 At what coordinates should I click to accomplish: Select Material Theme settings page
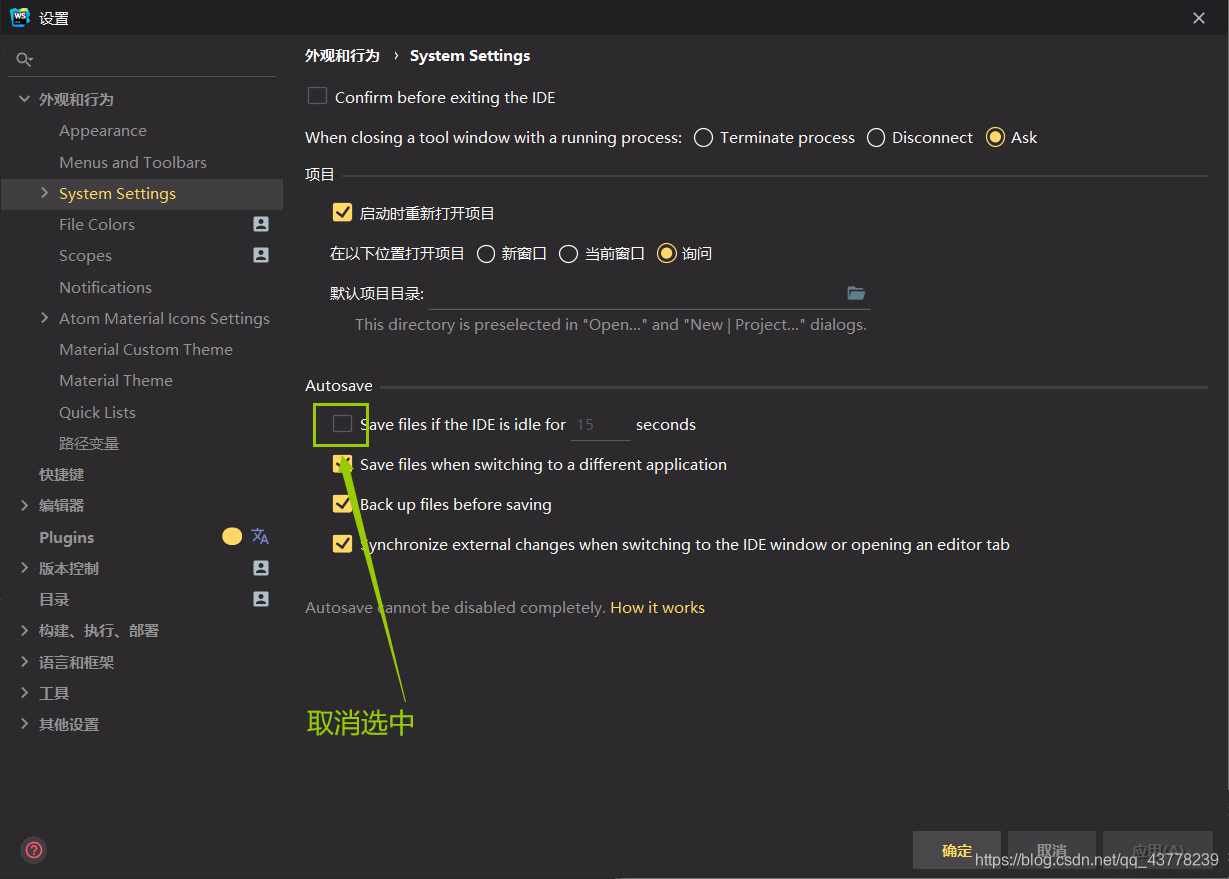point(116,380)
